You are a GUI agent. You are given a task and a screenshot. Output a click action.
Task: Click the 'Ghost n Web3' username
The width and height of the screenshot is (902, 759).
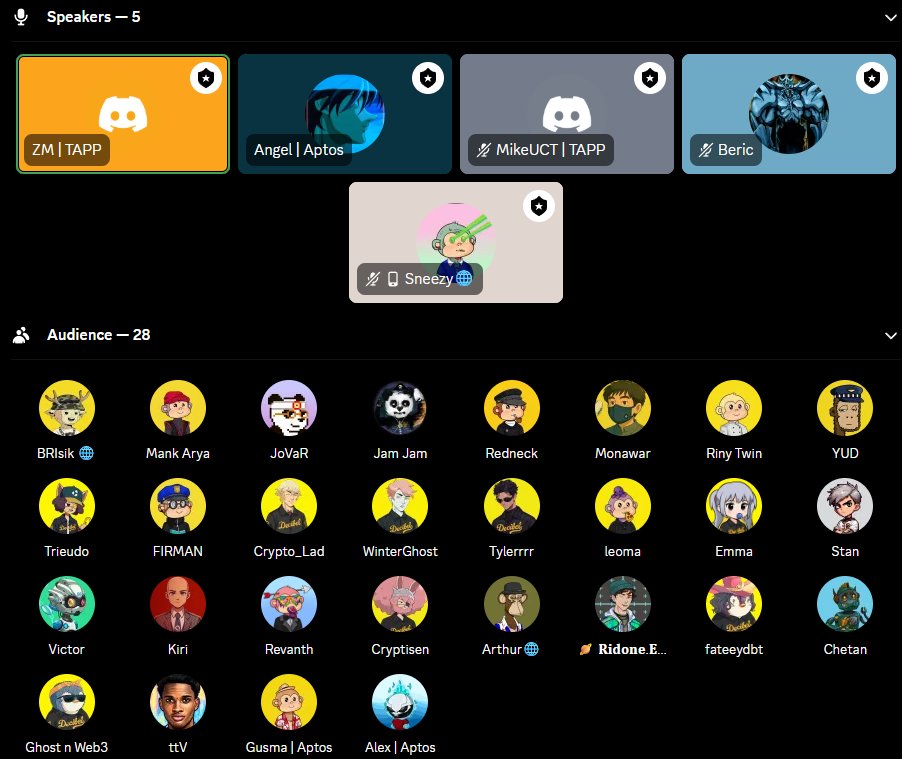pyautogui.click(x=67, y=747)
